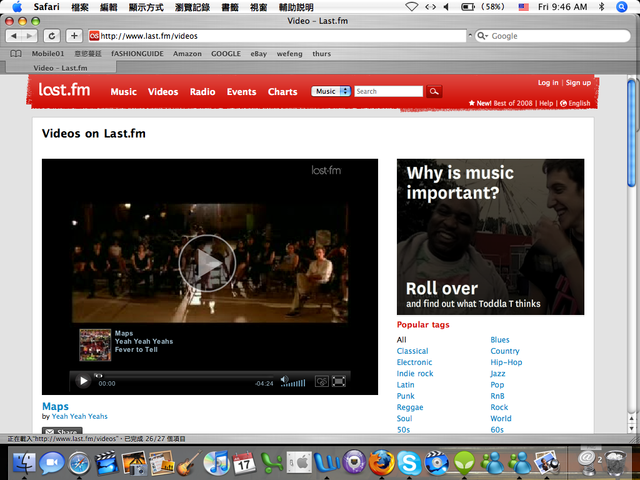Click the add bookmark plus button
This screenshot has height=480, width=640.
74,36
